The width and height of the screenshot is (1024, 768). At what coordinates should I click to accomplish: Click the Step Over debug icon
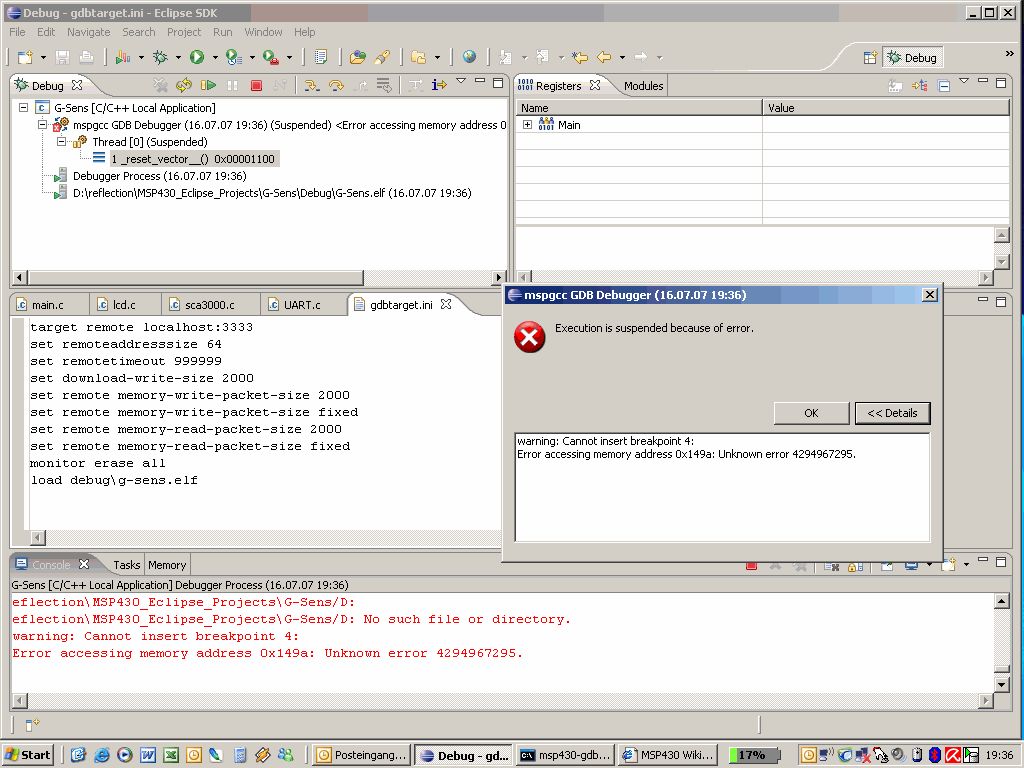[336, 86]
